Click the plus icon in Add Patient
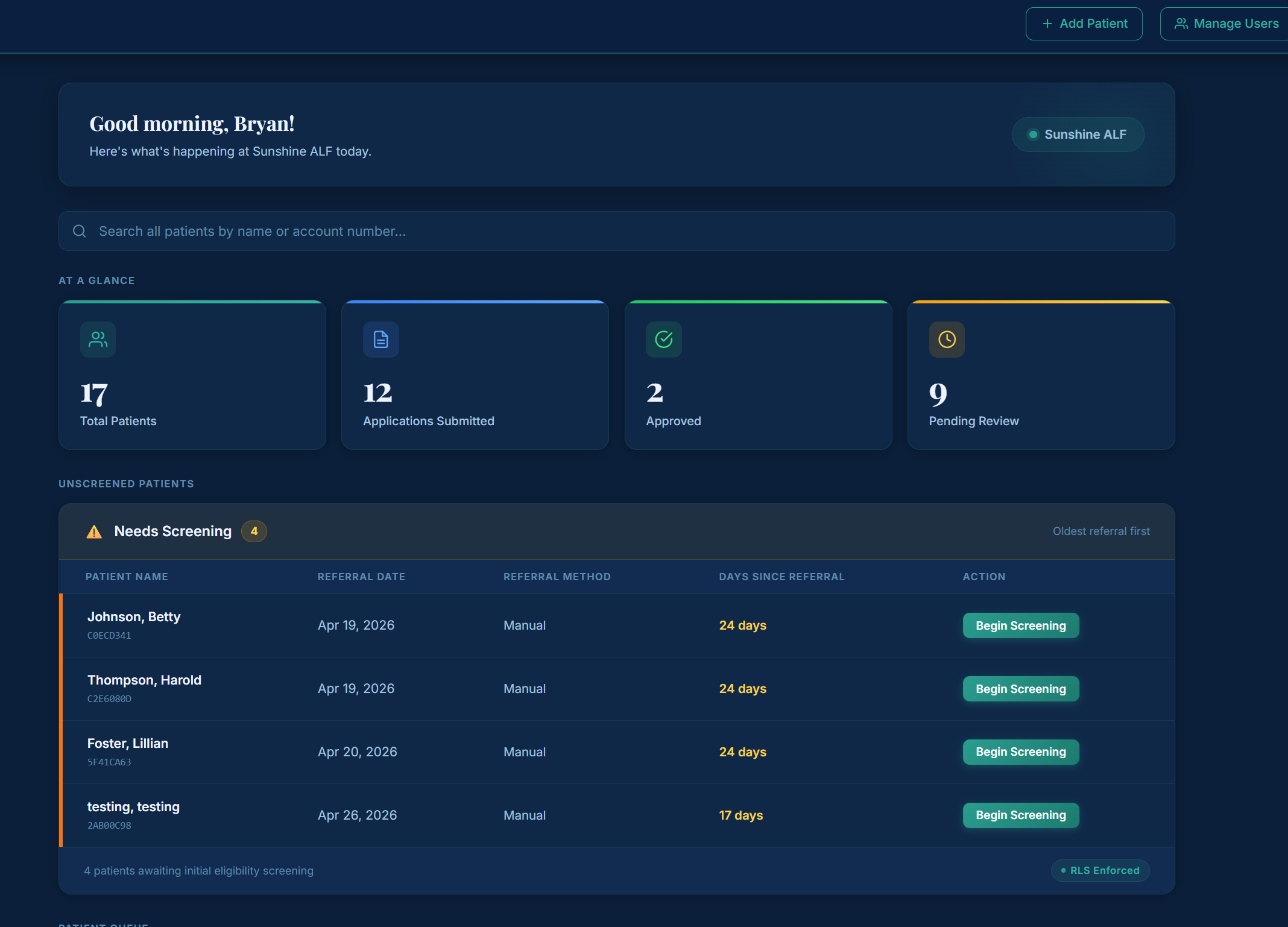Viewport: 1288px width, 927px height. pos(1047,24)
